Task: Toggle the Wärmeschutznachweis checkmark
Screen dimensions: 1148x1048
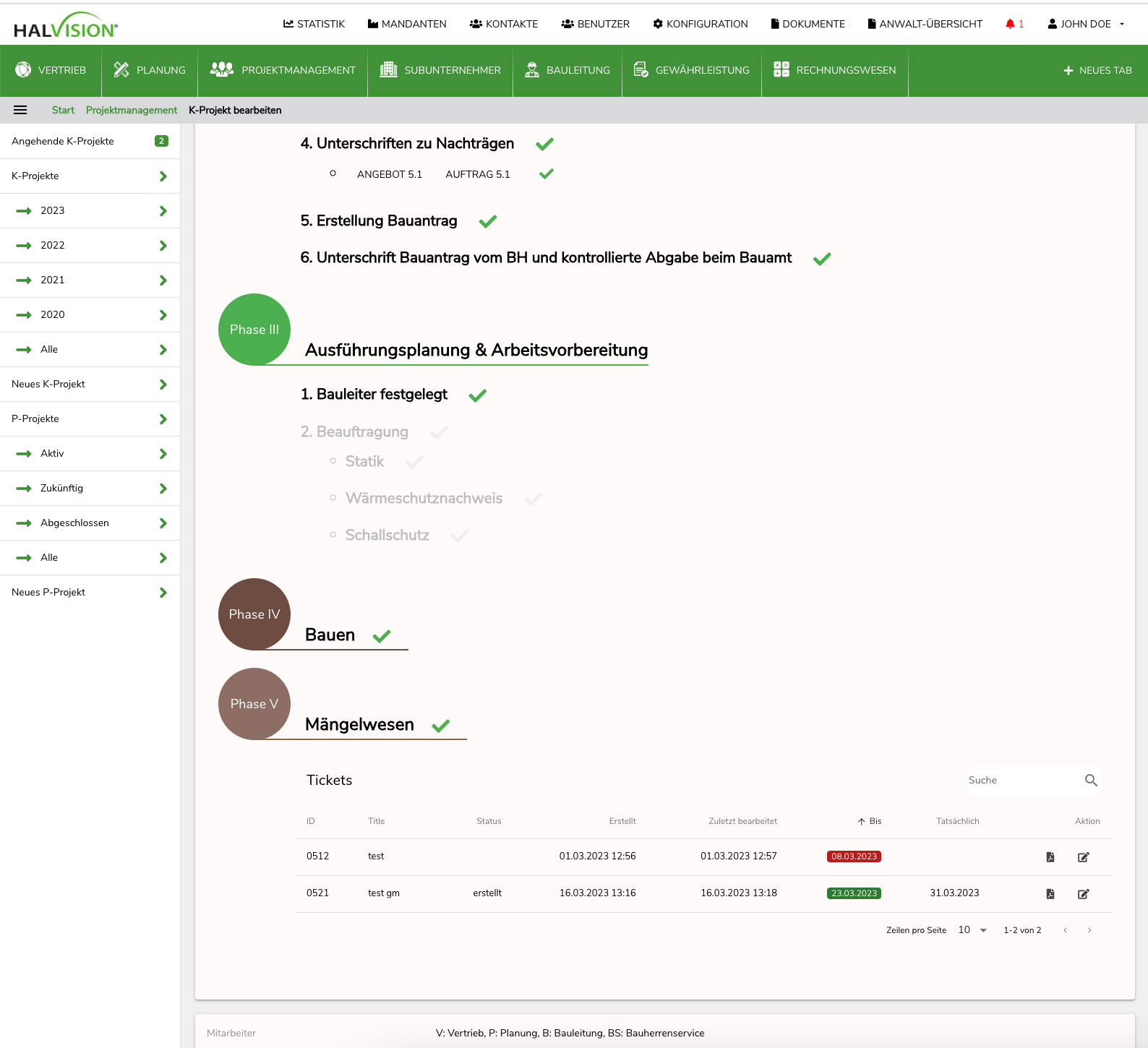Action: pos(533,499)
